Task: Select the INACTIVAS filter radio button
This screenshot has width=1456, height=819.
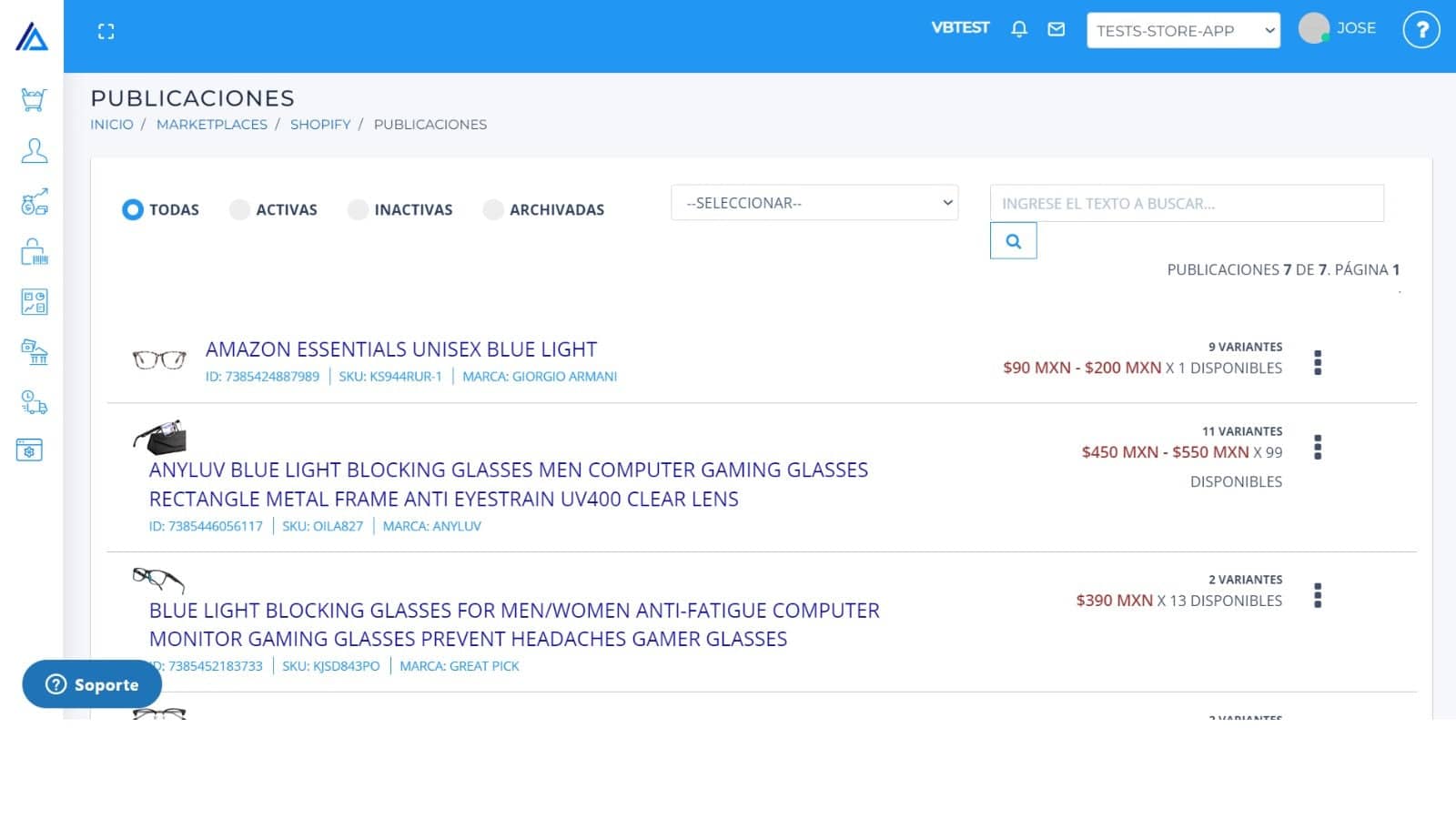Action: [358, 209]
